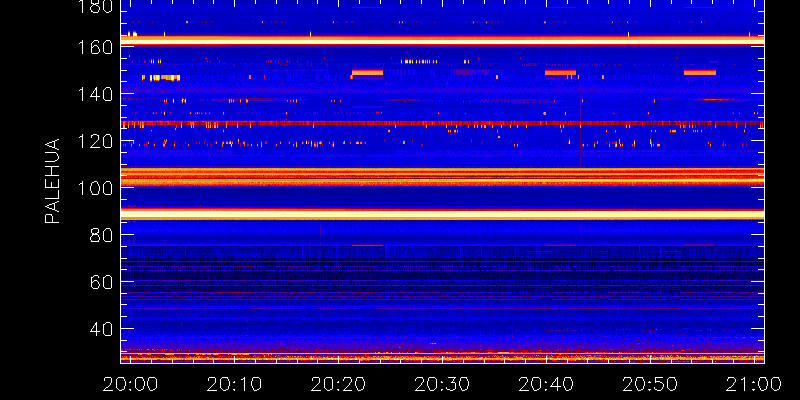This screenshot has width=800, height=400.
Task: Click the 80 frequency axis label
Action: tap(101, 235)
